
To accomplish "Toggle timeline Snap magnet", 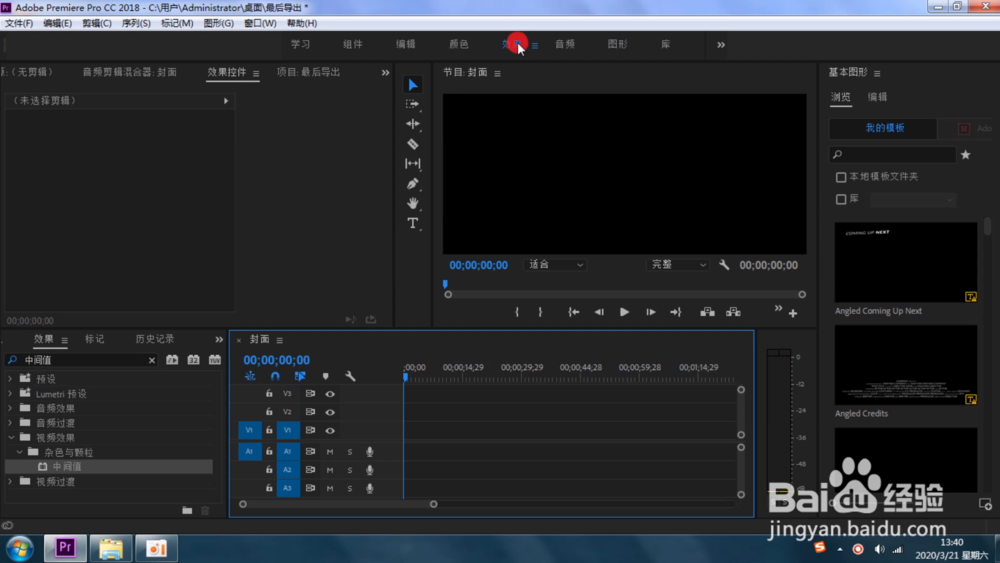I will pos(275,376).
